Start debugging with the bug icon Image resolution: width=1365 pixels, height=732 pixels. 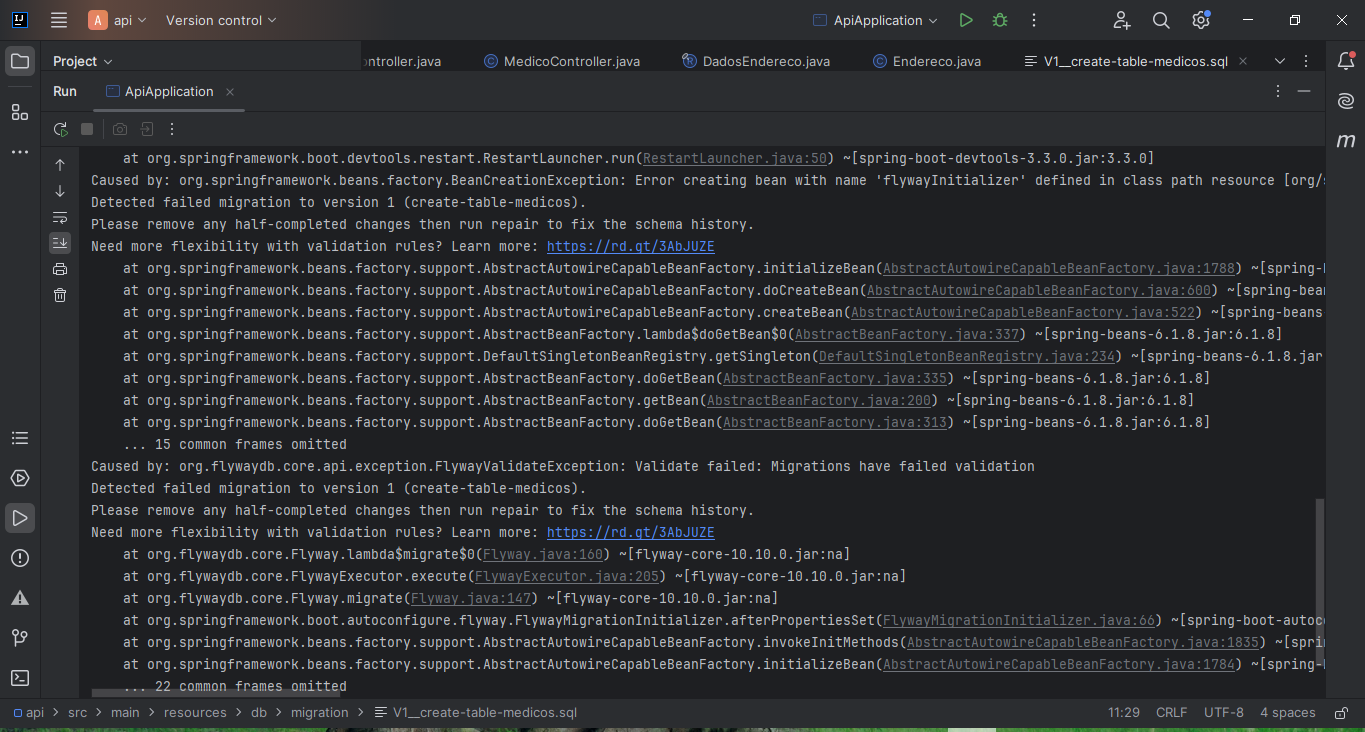coord(999,20)
